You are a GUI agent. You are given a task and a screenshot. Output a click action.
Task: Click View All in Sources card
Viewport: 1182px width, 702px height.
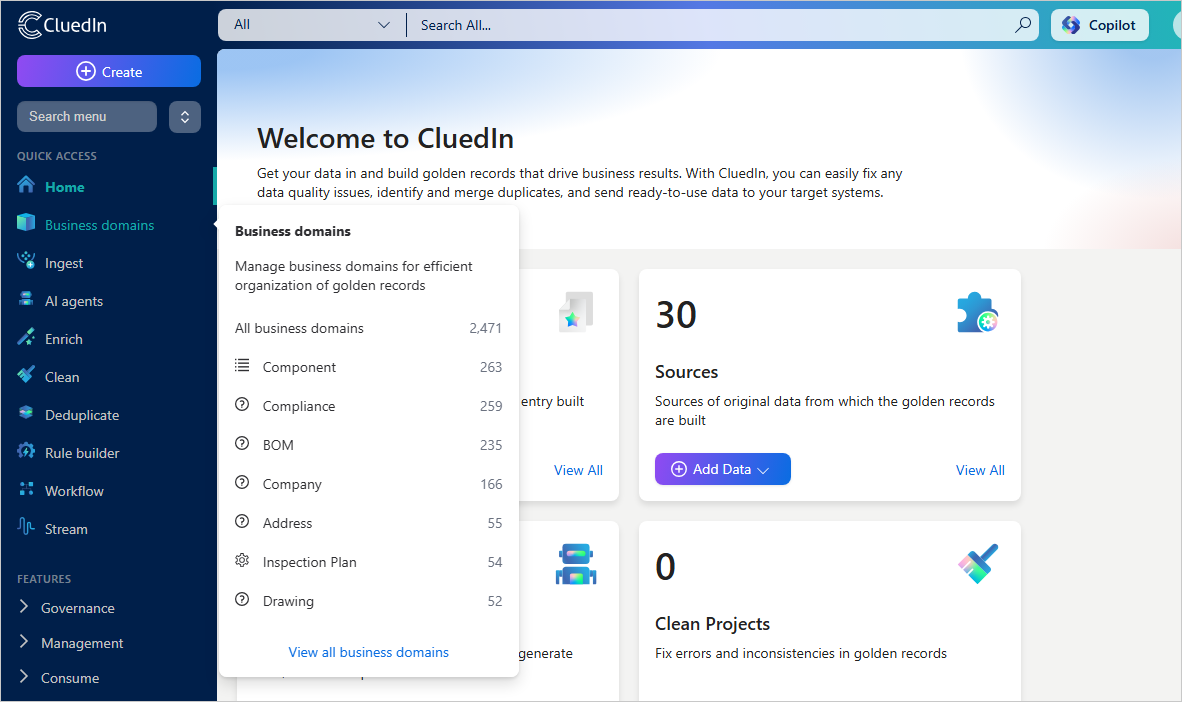click(980, 470)
